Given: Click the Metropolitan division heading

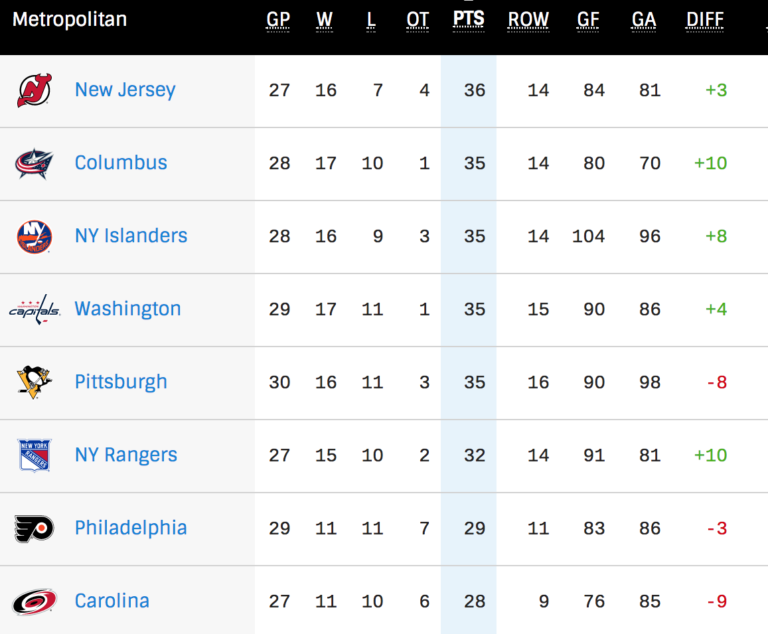Looking at the screenshot, I should point(69,20).
